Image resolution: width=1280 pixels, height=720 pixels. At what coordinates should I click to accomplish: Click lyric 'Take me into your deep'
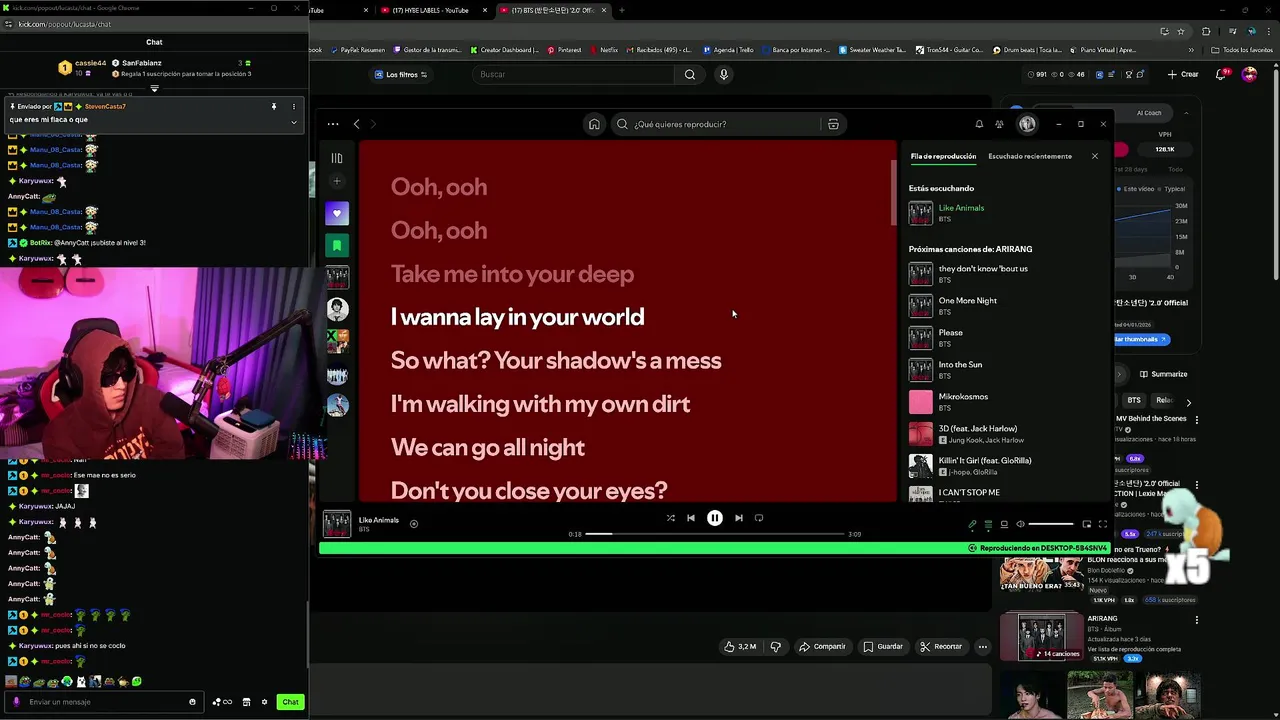(x=512, y=274)
